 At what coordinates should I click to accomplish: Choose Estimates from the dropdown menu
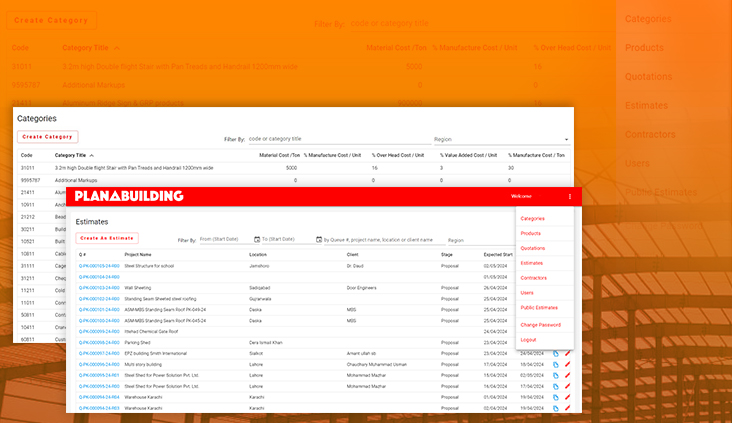tap(532, 263)
